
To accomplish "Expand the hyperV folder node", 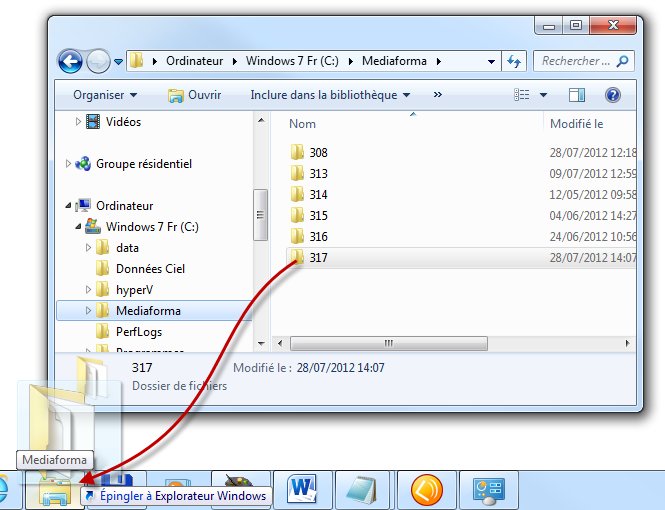I will coord(88,290).
